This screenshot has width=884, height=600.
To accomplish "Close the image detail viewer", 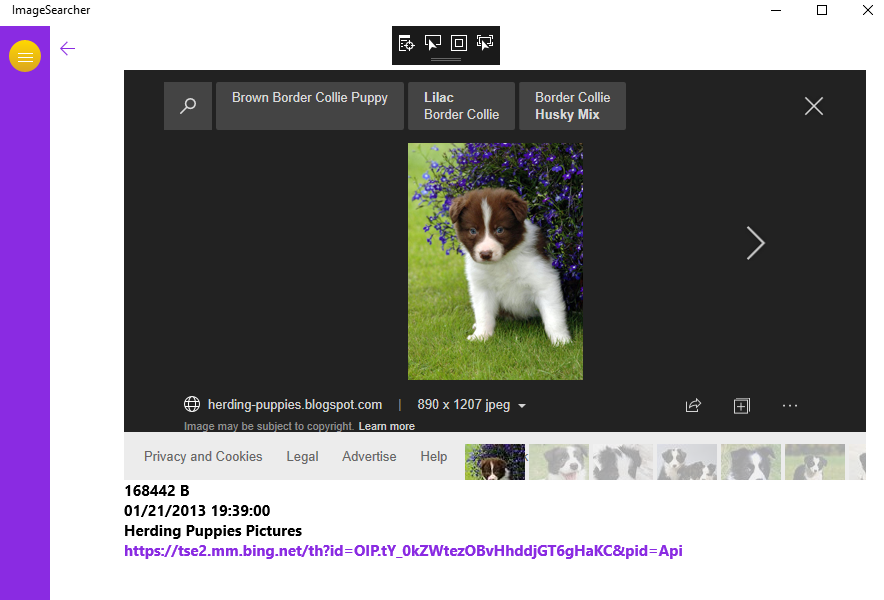I will [814, 106].
